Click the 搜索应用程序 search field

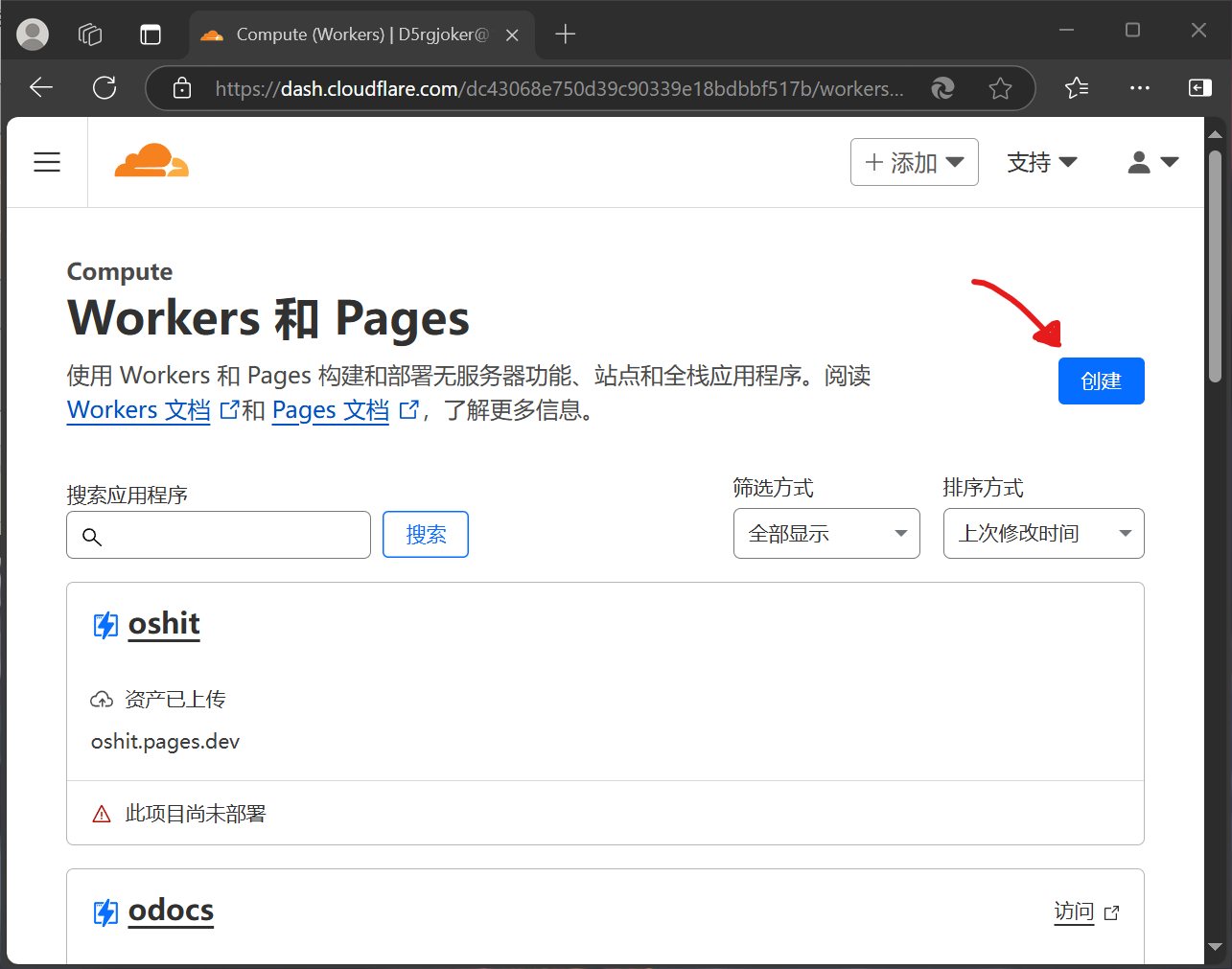point(230,535)
